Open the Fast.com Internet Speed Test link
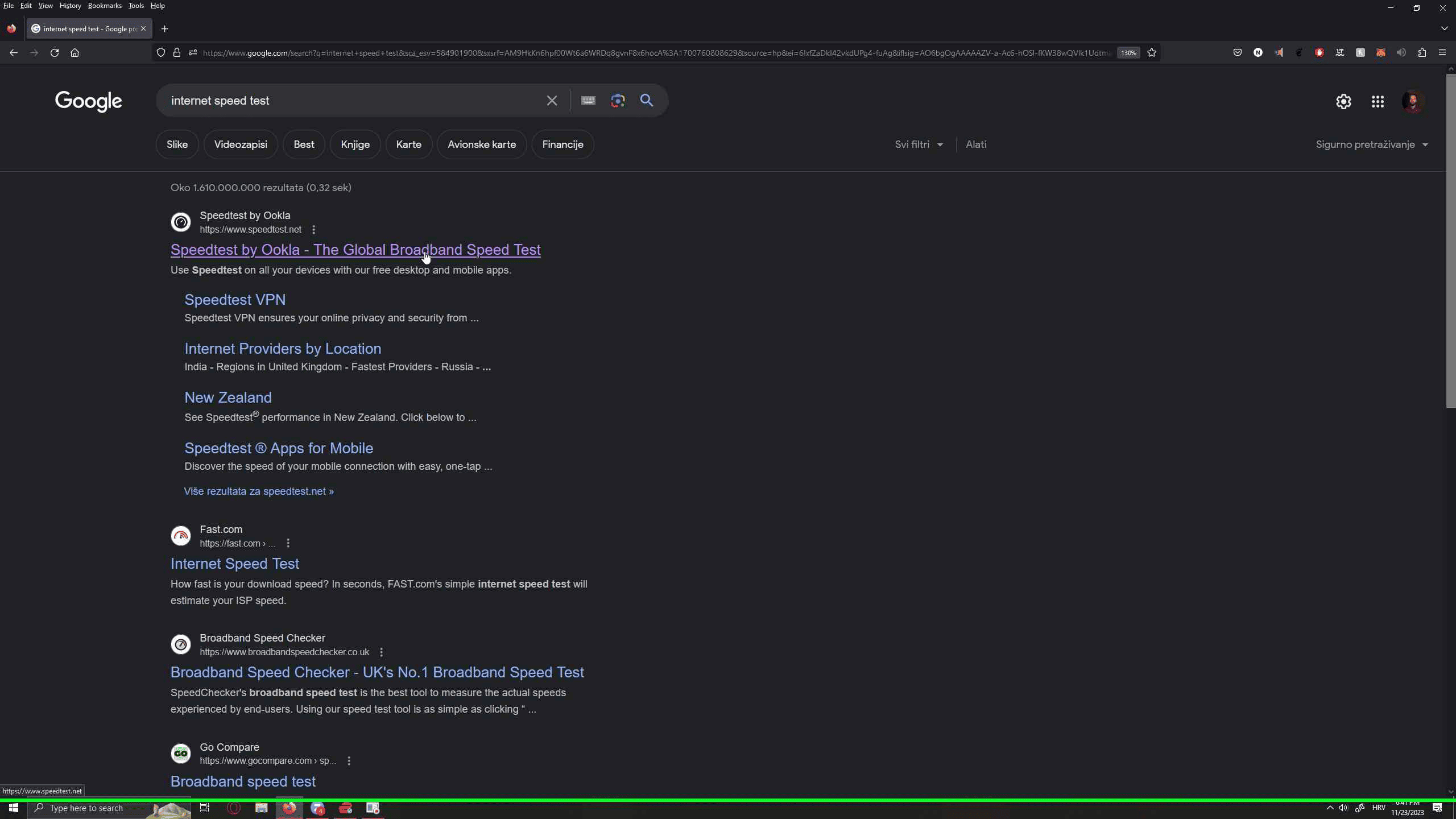This screenshot has width=1456, height=819. coord(234,564)
